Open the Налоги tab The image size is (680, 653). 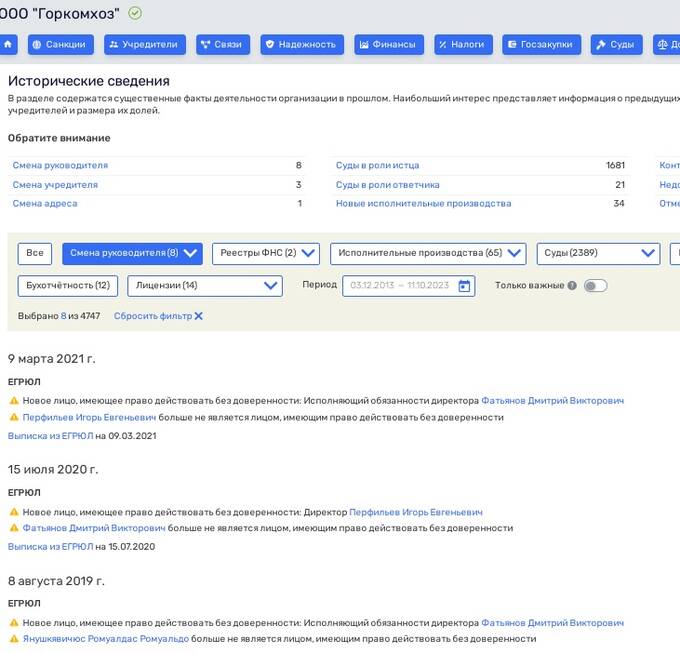pos(464,44)
